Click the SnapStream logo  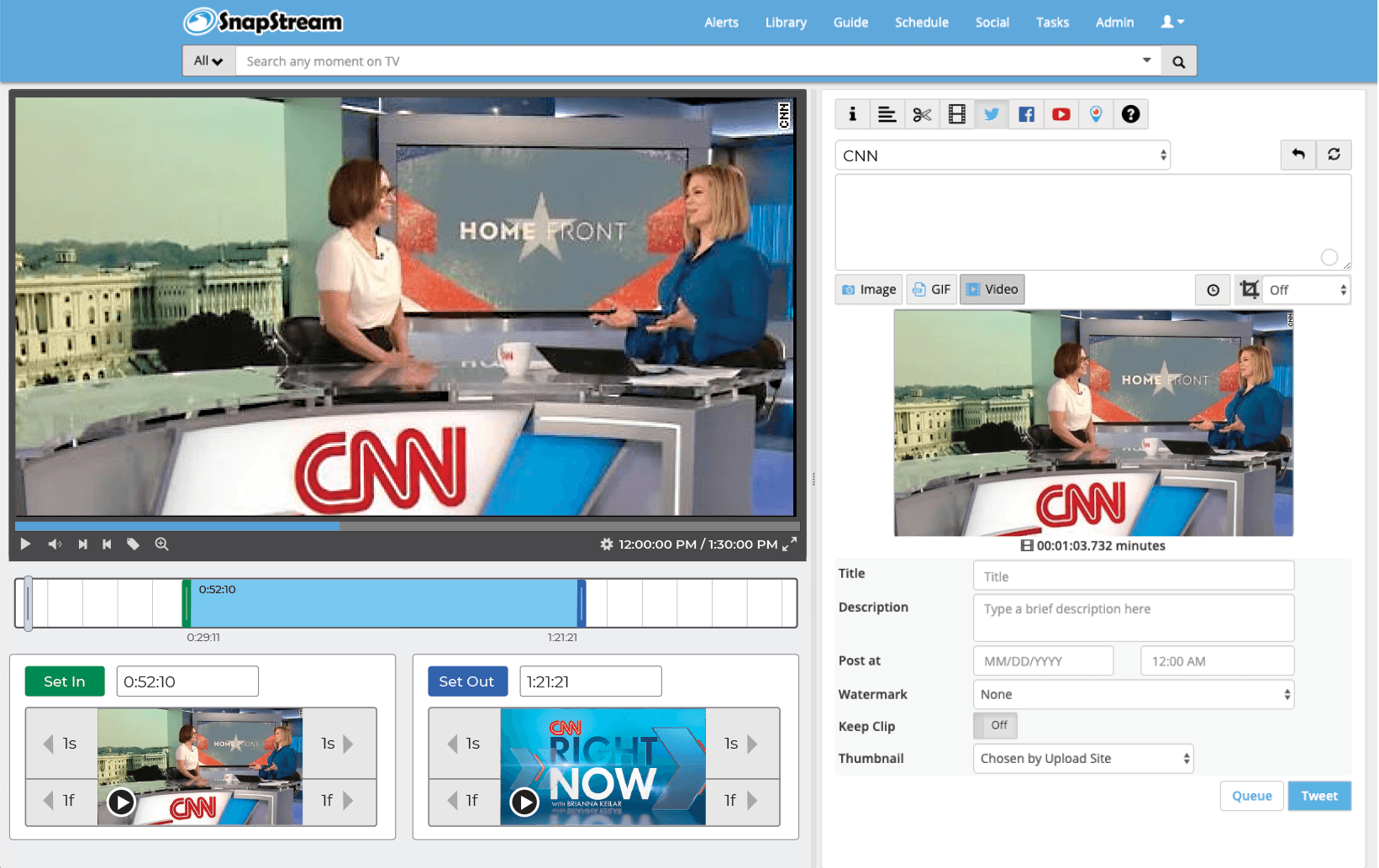[x=263, y=22]
